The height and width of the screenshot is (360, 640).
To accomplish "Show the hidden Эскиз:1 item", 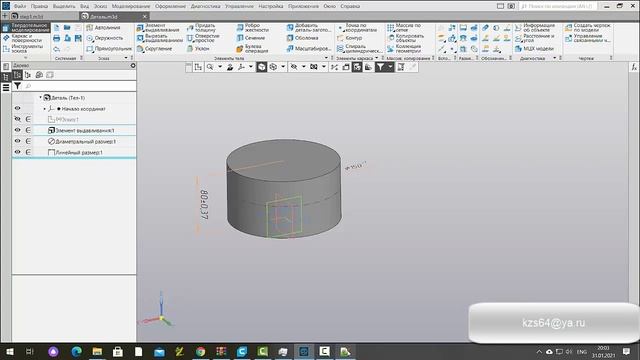I will (18, 119).
